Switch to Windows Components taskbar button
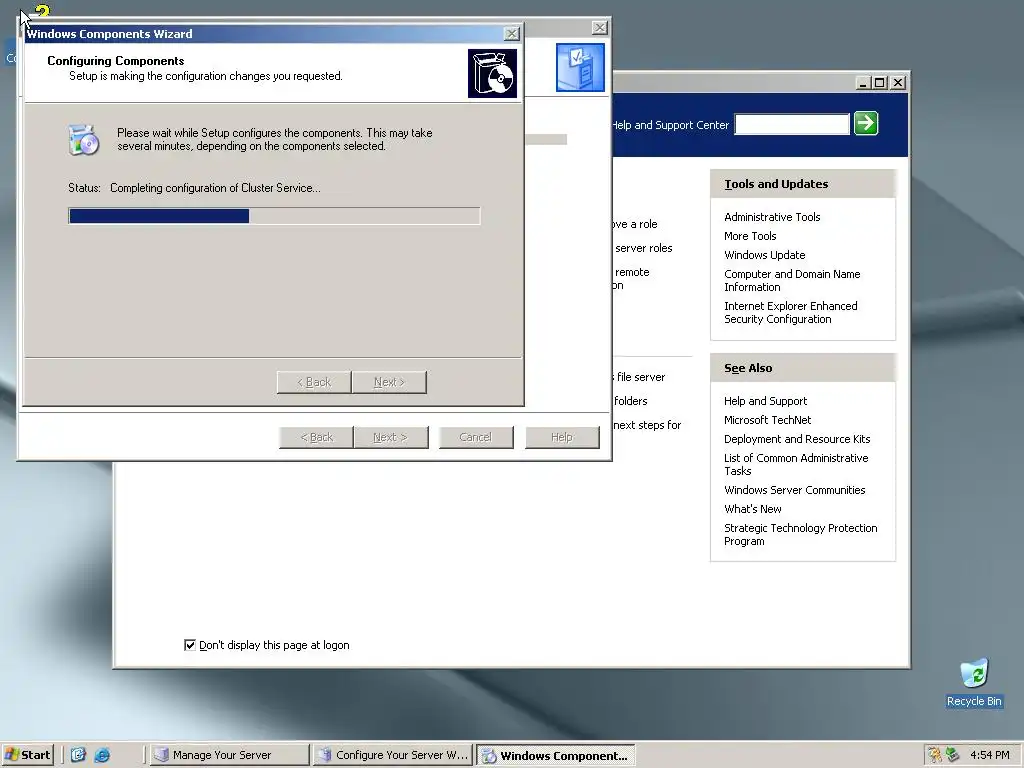Viewport: 1024px width, 768px height. (556, 755)
